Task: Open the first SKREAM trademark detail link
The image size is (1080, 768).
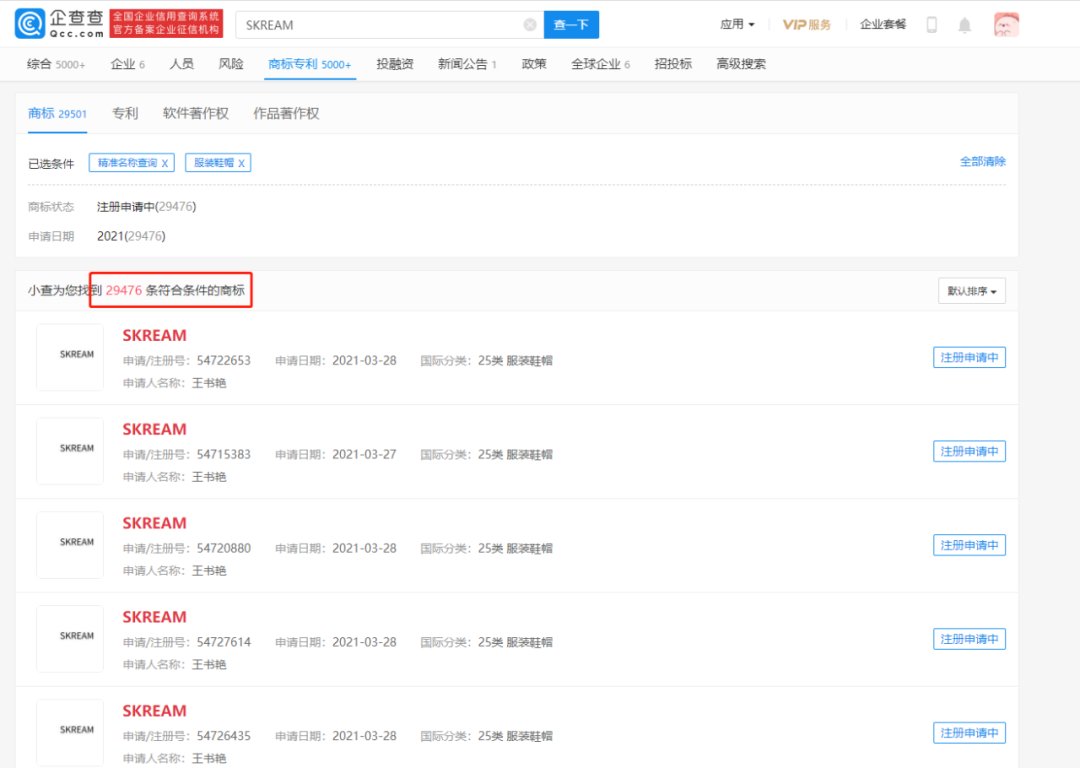Action: (x=154, y=335)
